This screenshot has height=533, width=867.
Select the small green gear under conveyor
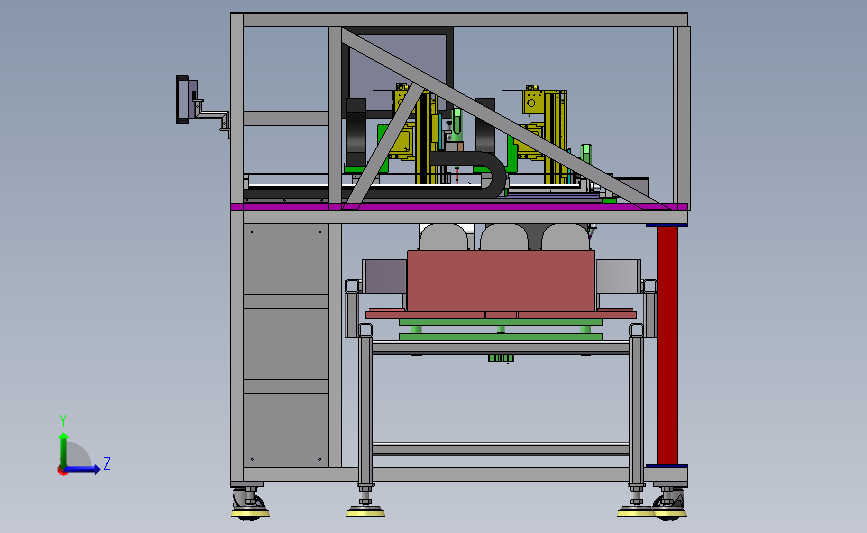(501, 359)
